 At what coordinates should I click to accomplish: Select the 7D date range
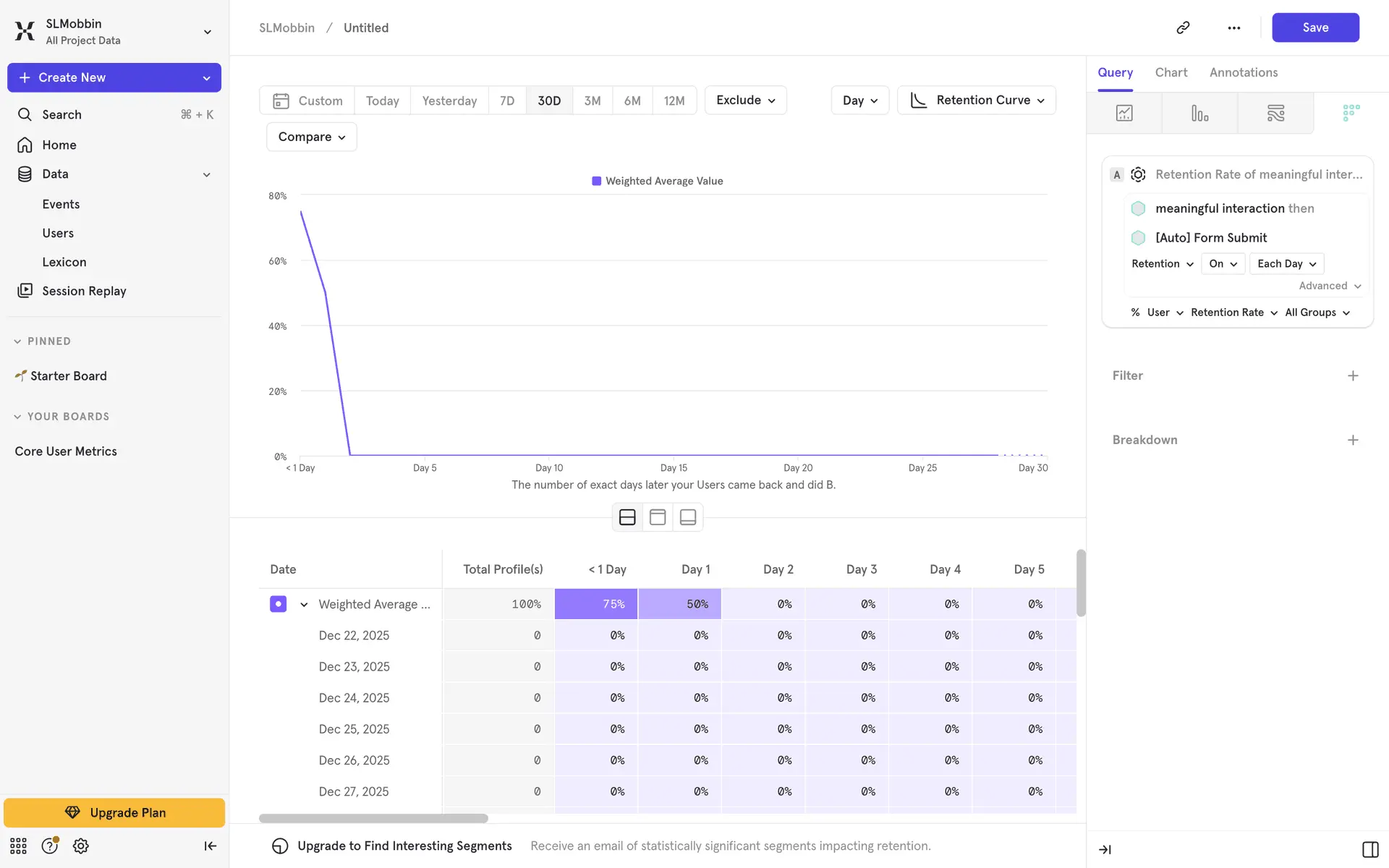(506, 101)
